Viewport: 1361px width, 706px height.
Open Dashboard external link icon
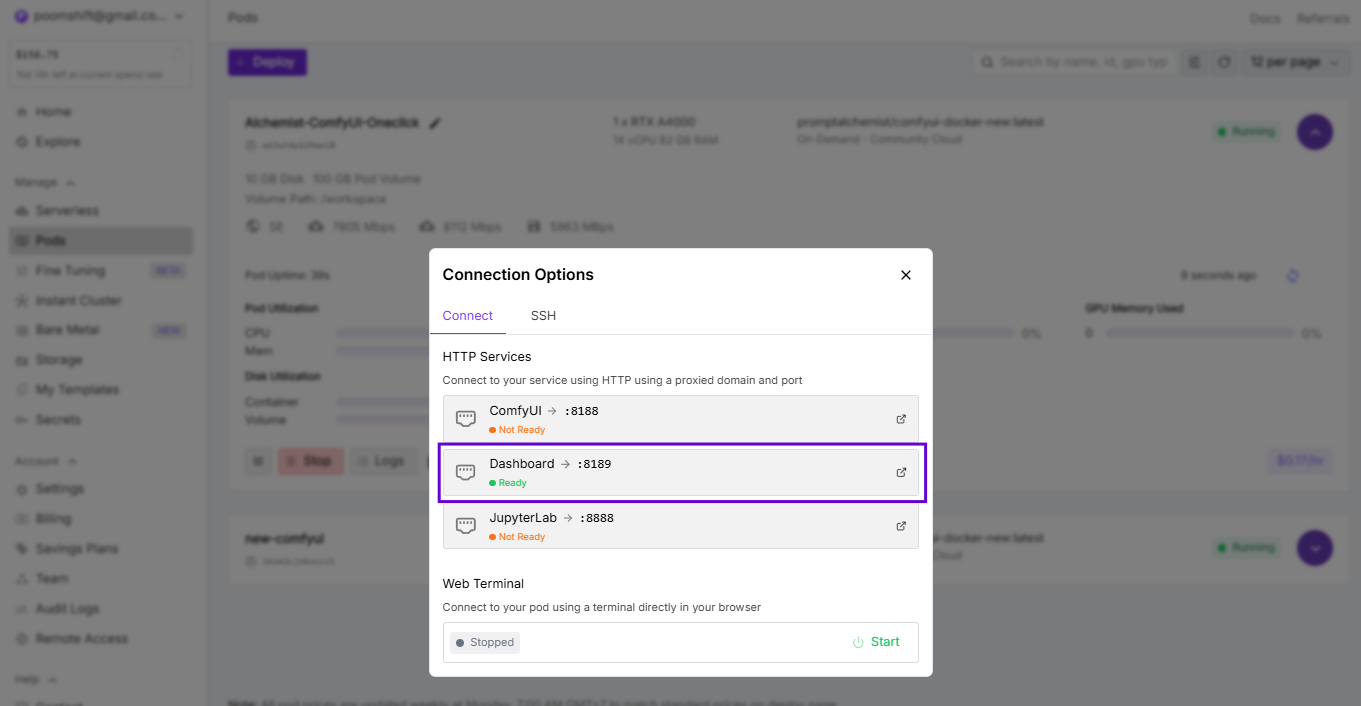pyautogui.click(x=901, y=472)
